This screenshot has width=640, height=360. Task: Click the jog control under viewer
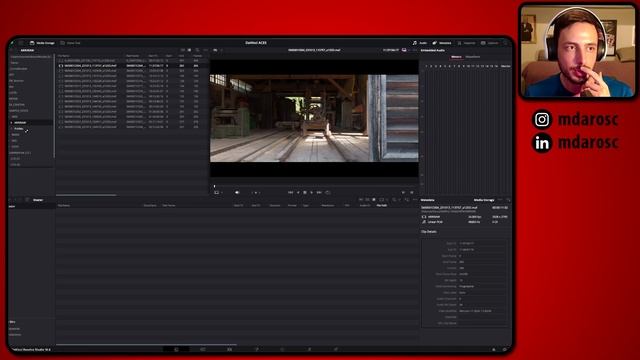click(256, 192)
